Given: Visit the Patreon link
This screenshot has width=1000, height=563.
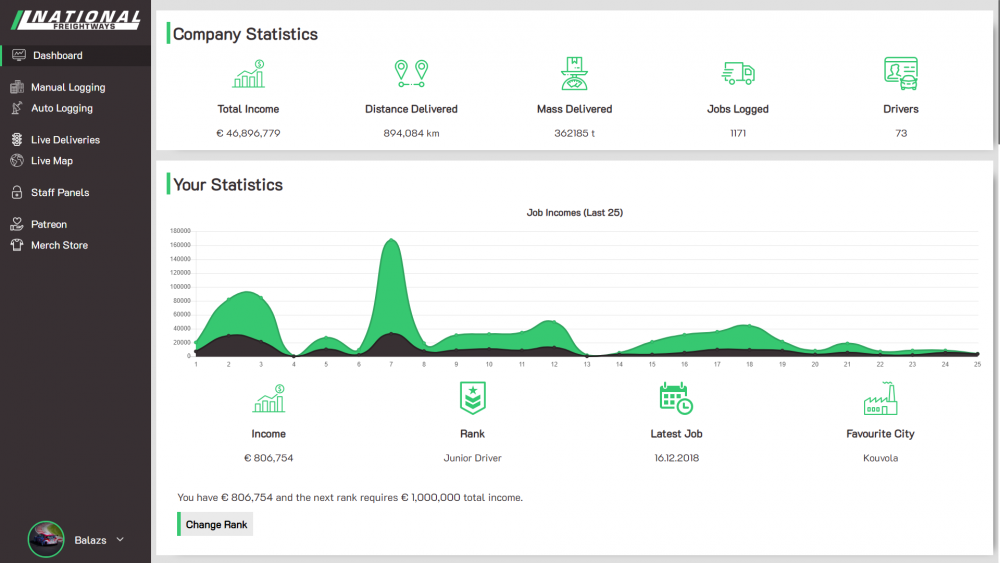Looking at the screenshot, I should (49, 225).
